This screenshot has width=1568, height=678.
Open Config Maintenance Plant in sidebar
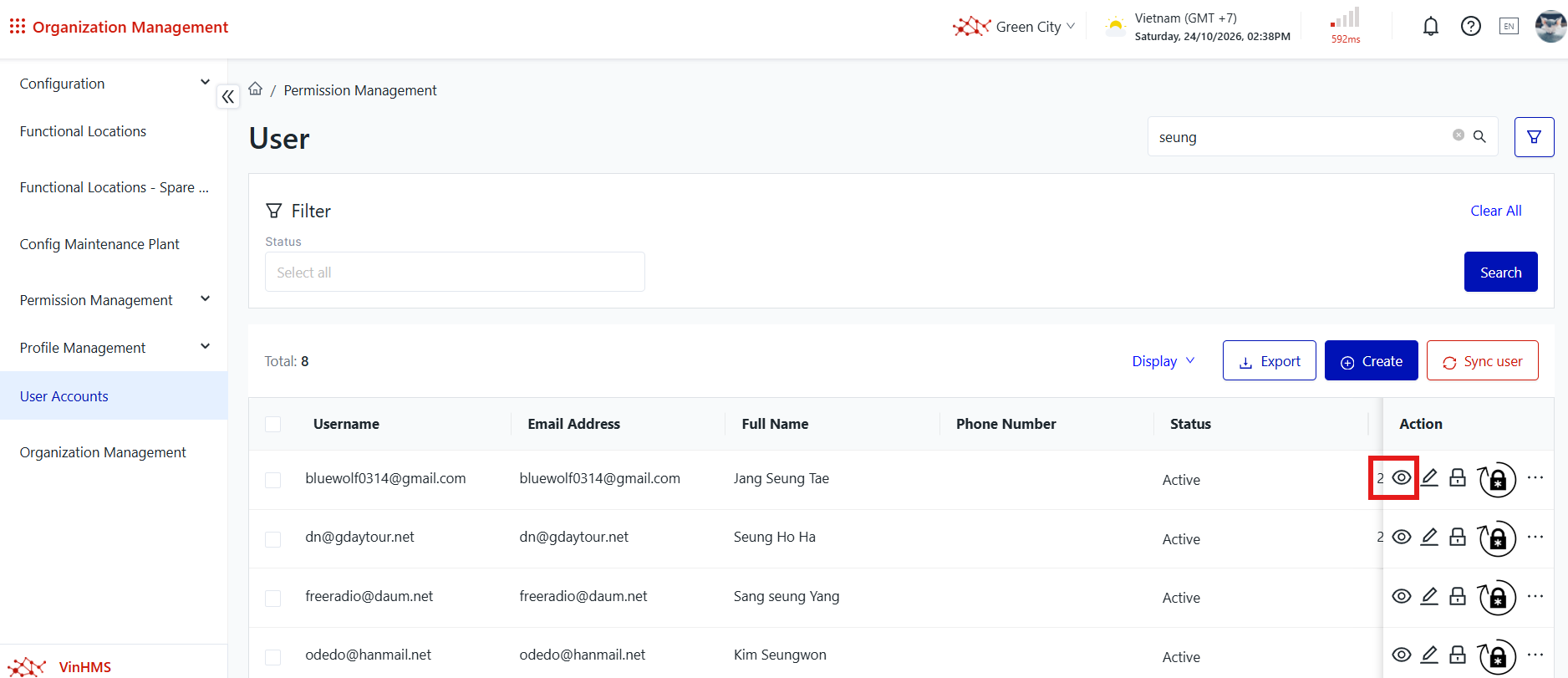tap(99, 244)
